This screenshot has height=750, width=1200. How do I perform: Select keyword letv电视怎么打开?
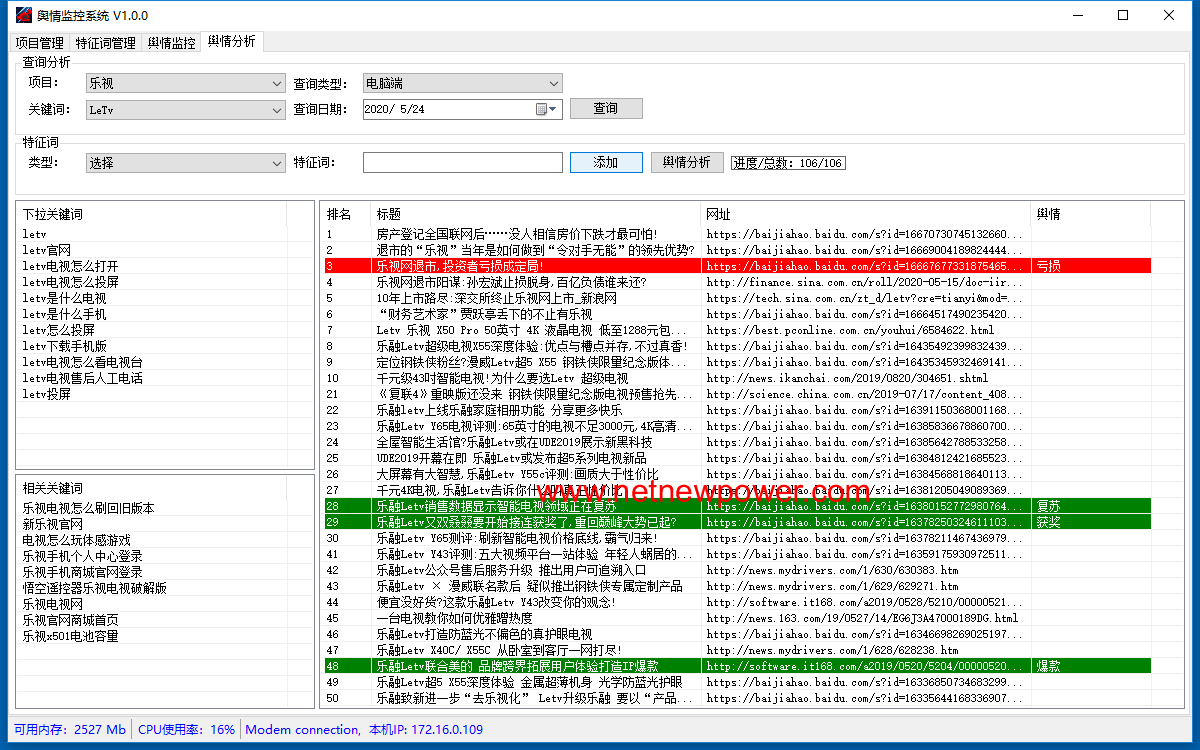(70, 266)
